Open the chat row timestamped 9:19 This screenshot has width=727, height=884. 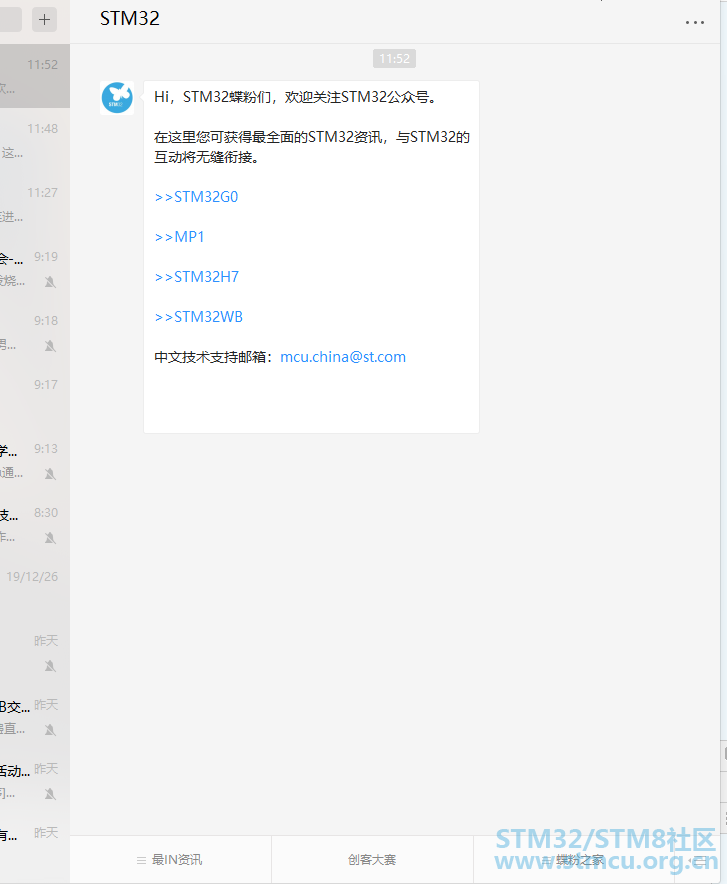[35, 268]
